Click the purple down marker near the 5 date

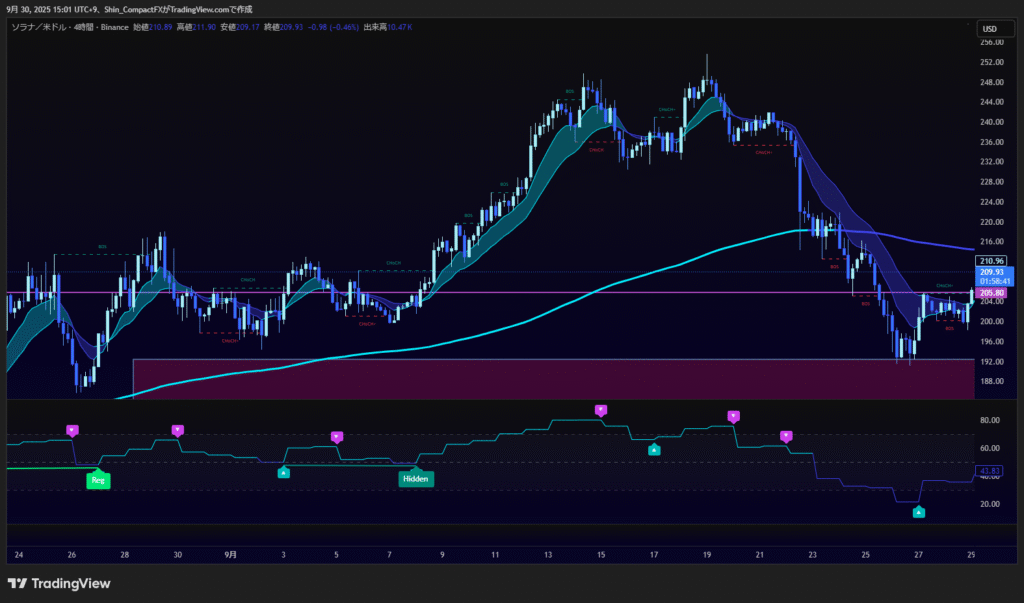(x=337, y=437)
